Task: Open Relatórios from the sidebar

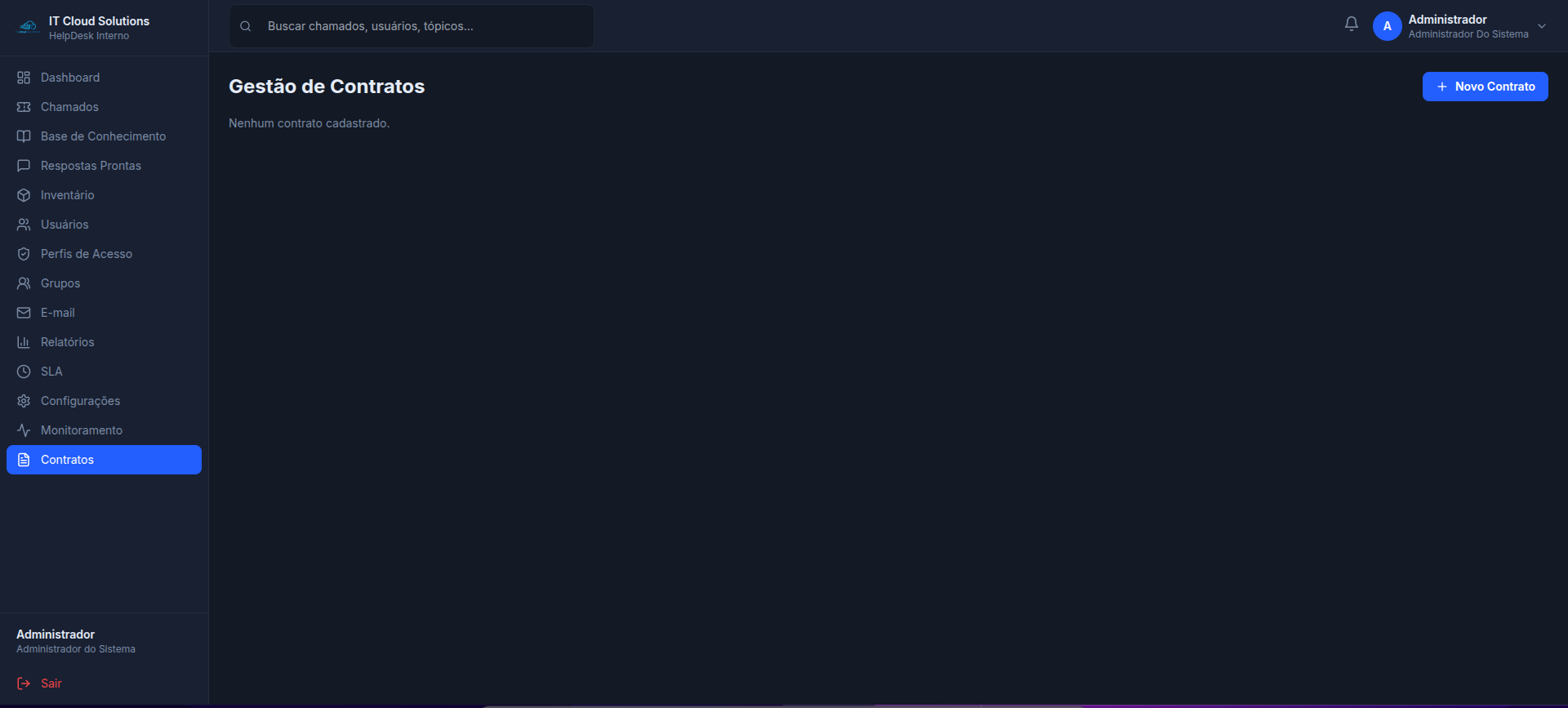Action: [104, 342]
